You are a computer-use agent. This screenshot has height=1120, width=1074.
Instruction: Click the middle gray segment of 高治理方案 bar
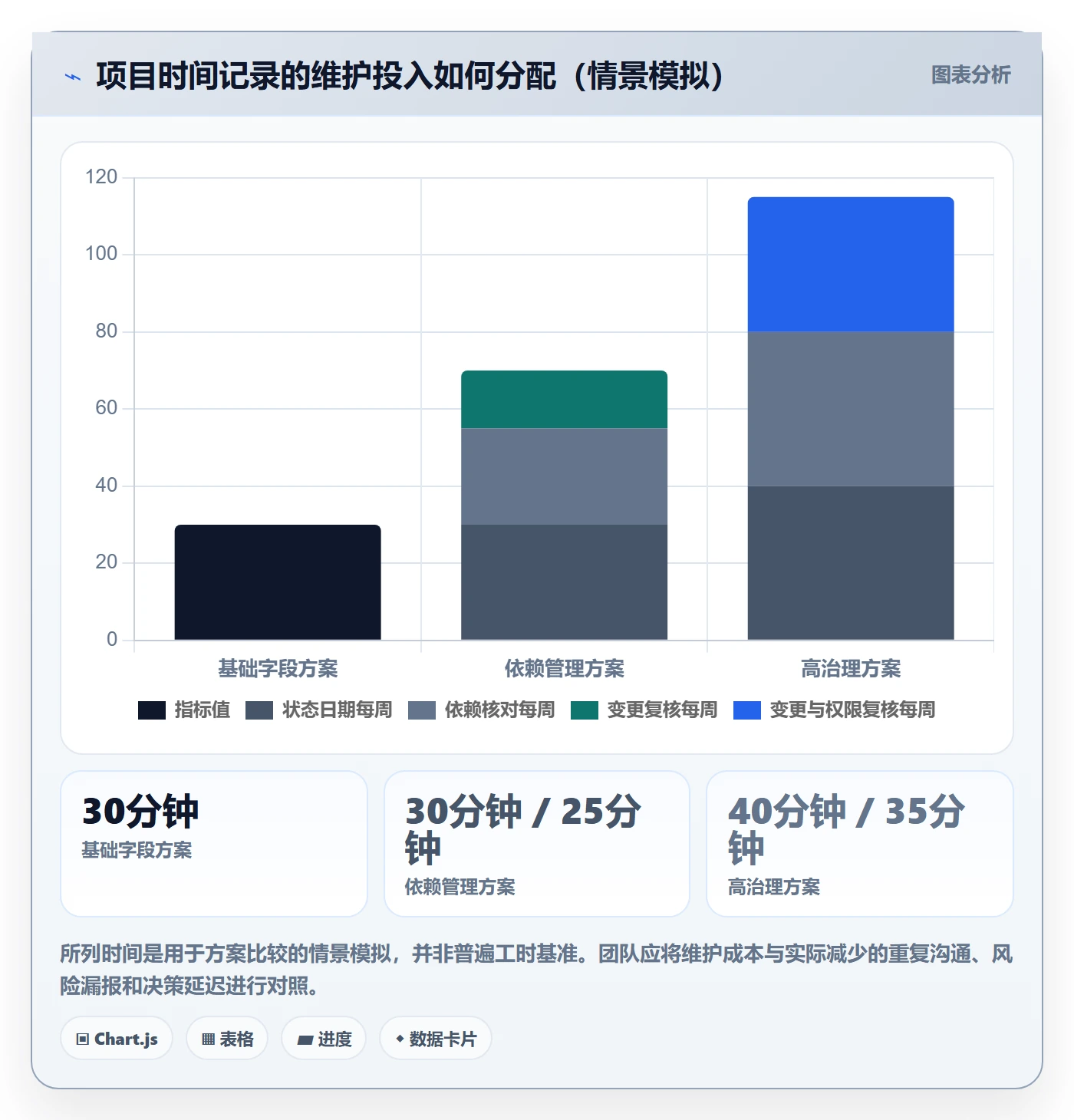tap(851, 409)
